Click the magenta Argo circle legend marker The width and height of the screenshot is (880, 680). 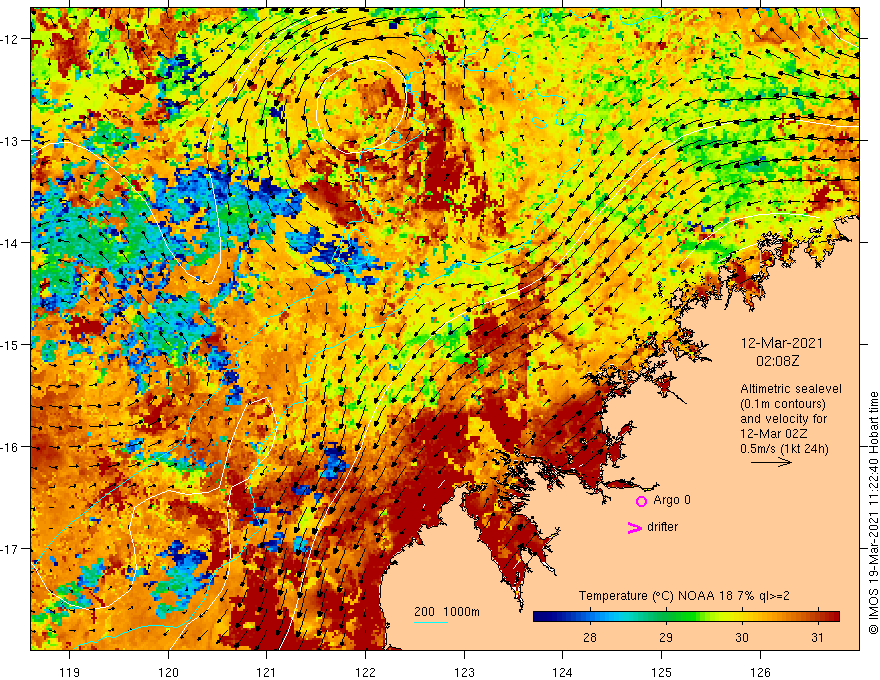coord(641,501)
